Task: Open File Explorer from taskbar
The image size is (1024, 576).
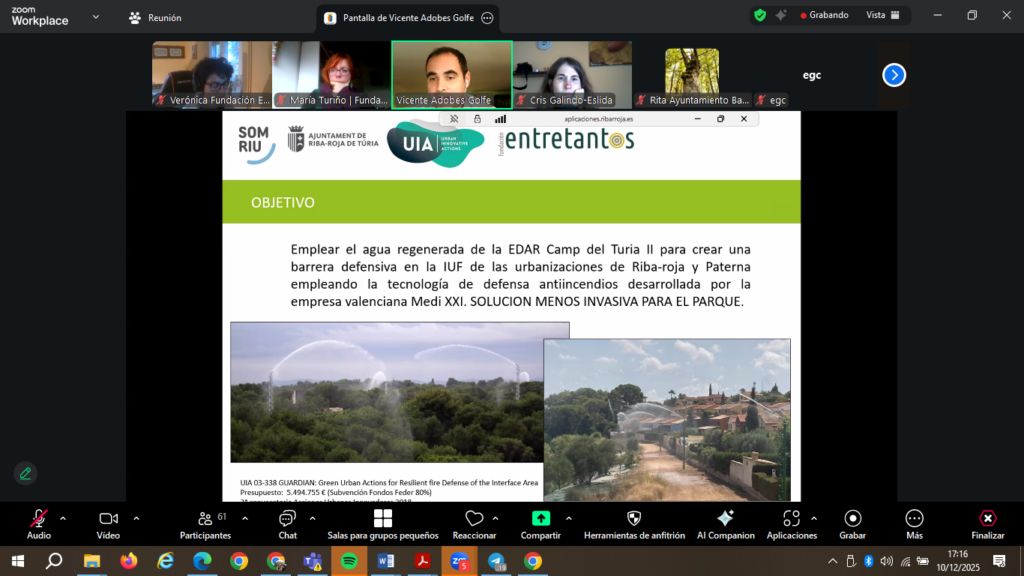Action: pyautogui.click(x=91, y=561)
